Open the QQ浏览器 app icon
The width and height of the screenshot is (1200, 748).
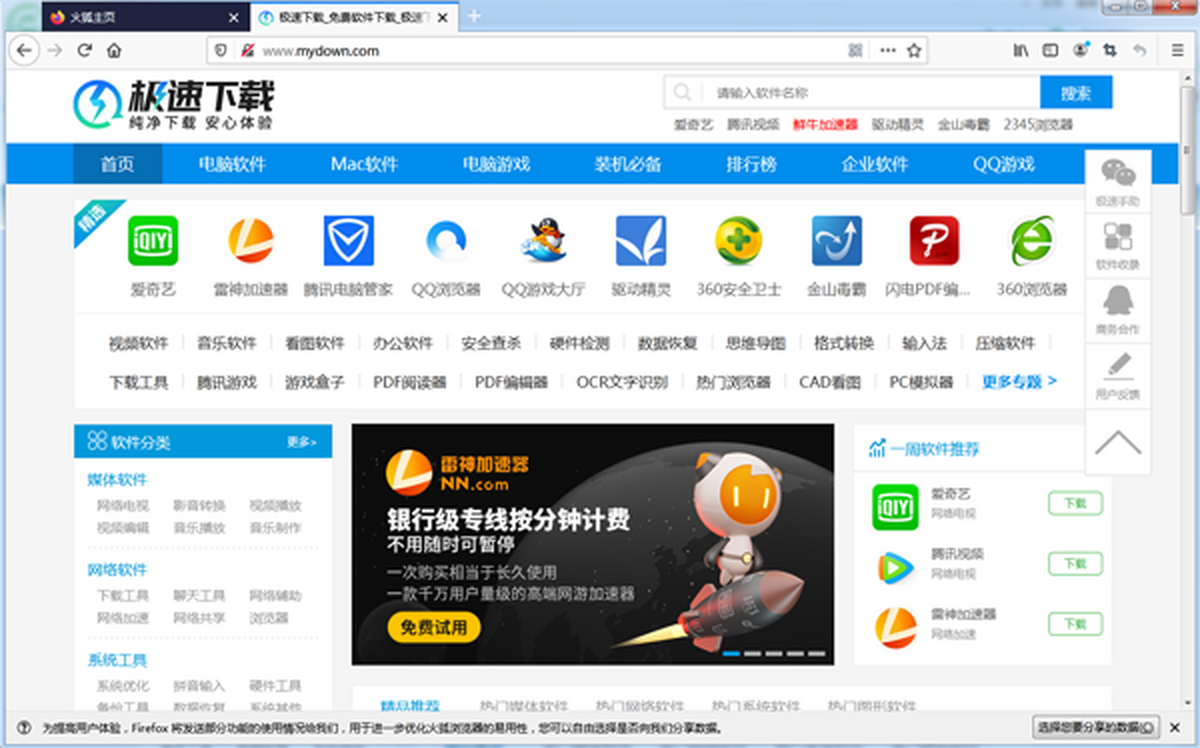coord(446,240)
